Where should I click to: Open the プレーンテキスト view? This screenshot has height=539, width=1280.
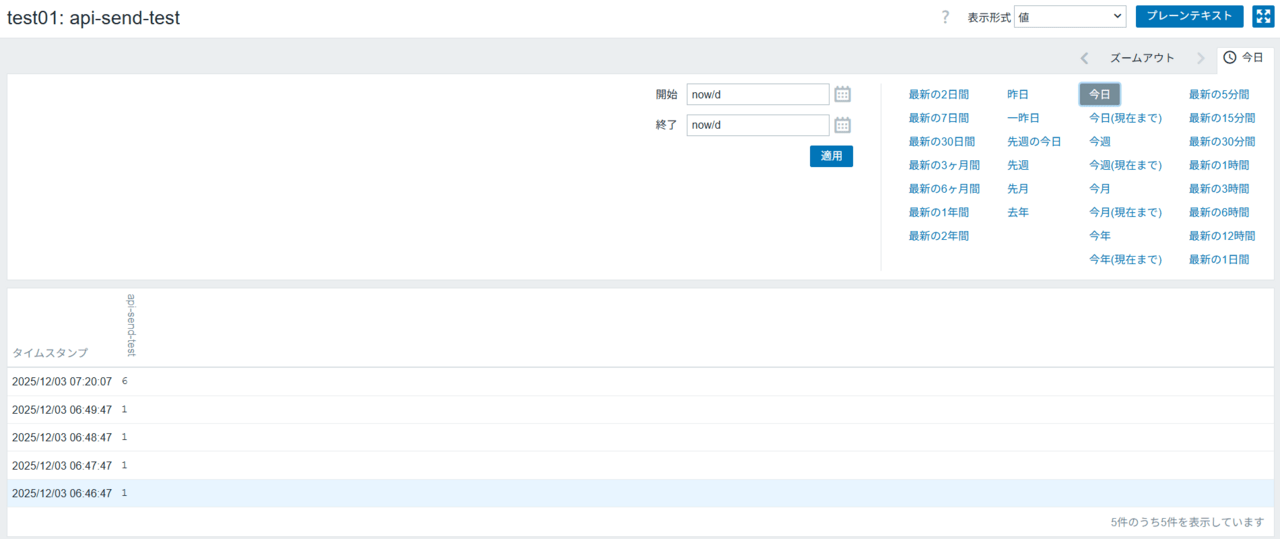1189,17
